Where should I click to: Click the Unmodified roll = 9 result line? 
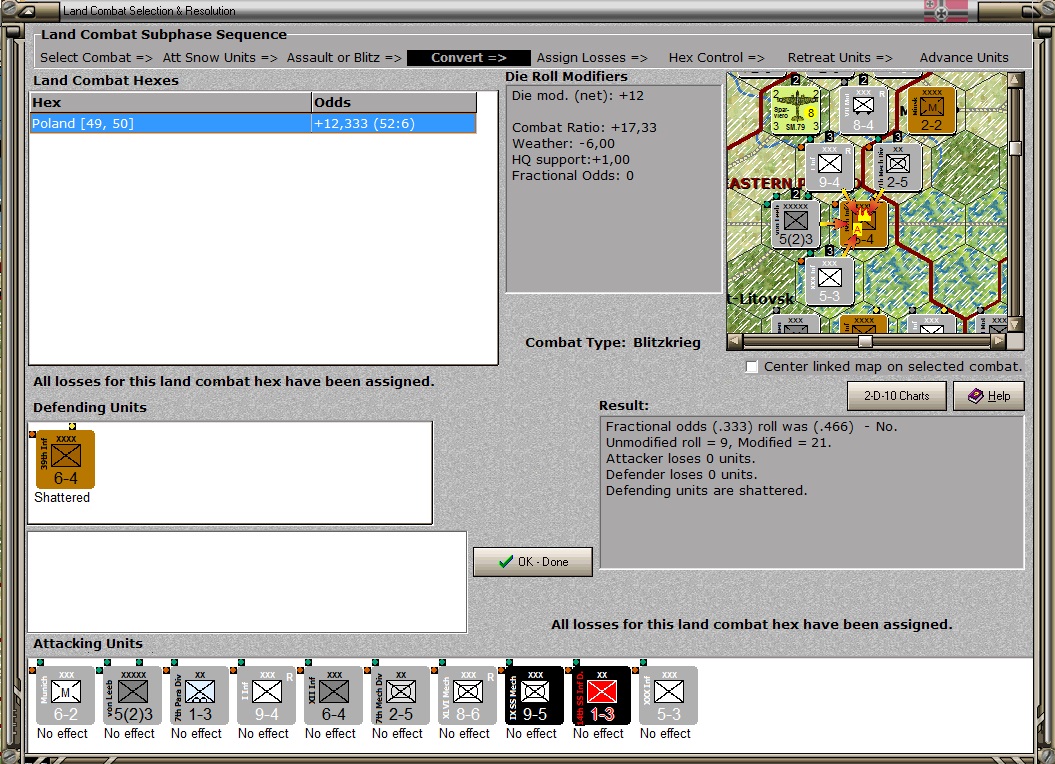click(719, 443)
